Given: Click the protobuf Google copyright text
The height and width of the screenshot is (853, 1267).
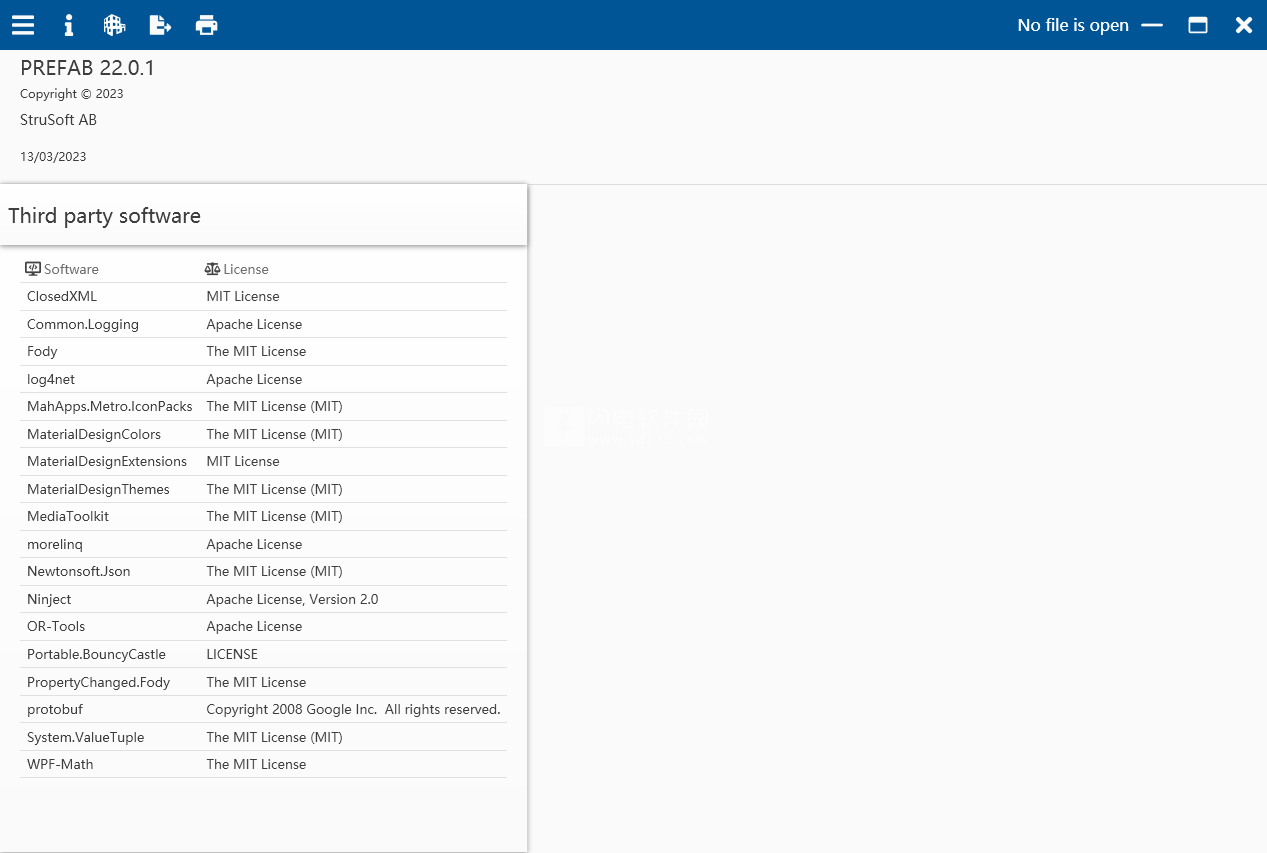Looking at the screenshot, I should point(353,709).
